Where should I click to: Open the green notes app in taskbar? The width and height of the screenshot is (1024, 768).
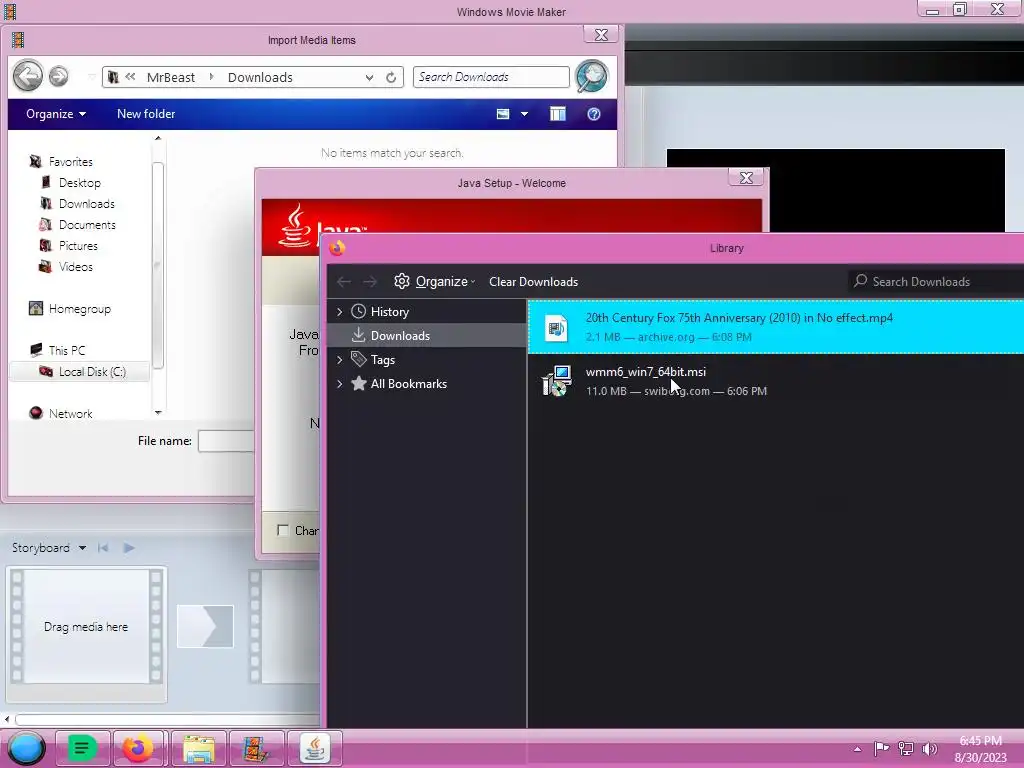(82, 748)
